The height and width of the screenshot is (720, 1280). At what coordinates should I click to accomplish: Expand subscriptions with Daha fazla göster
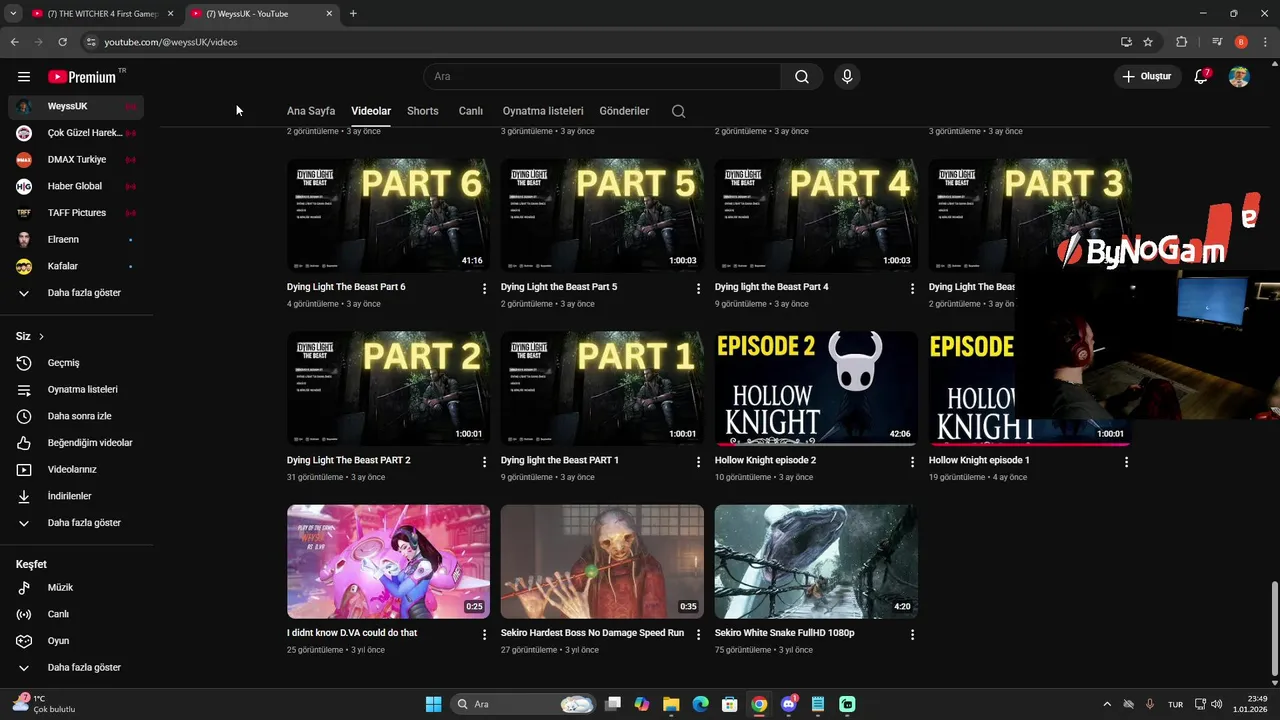click(76, 293)
